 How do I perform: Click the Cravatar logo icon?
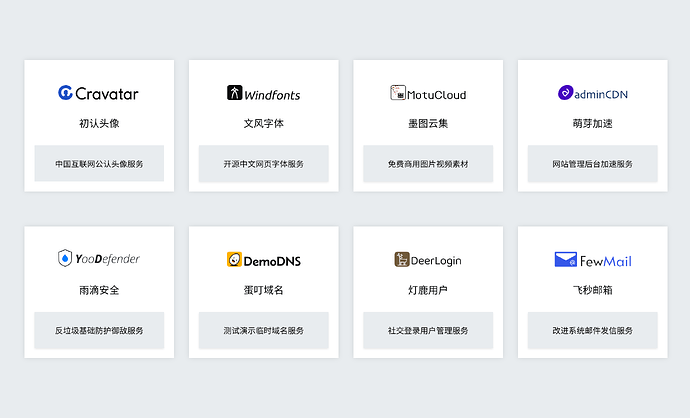(65, 93)
